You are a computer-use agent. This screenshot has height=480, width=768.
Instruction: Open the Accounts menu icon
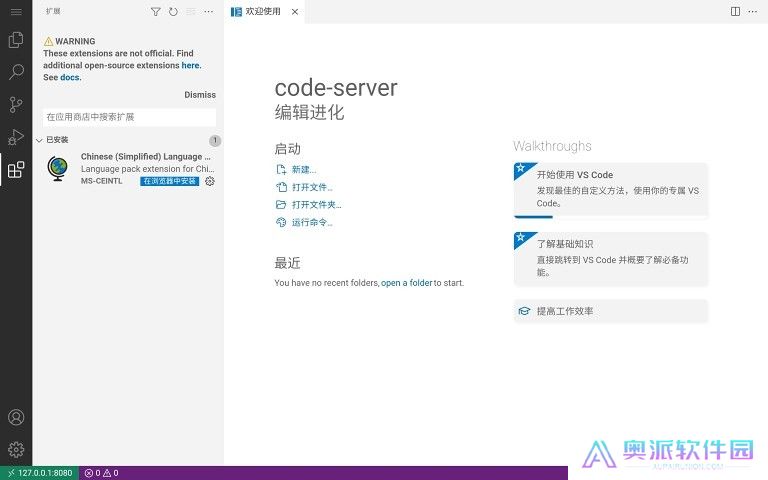coord(16,417)
